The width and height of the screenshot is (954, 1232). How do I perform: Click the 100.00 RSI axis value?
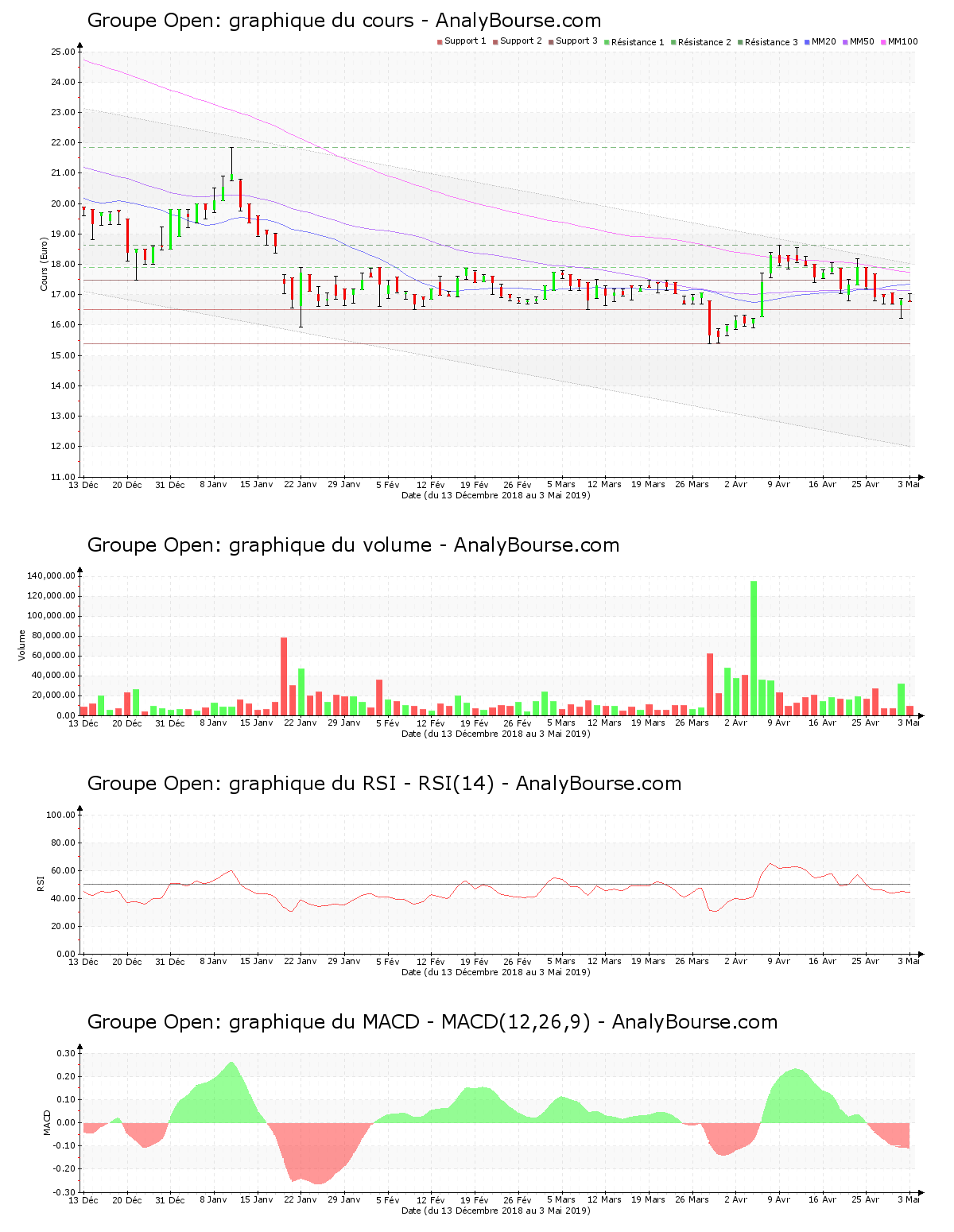click(60, 815)
